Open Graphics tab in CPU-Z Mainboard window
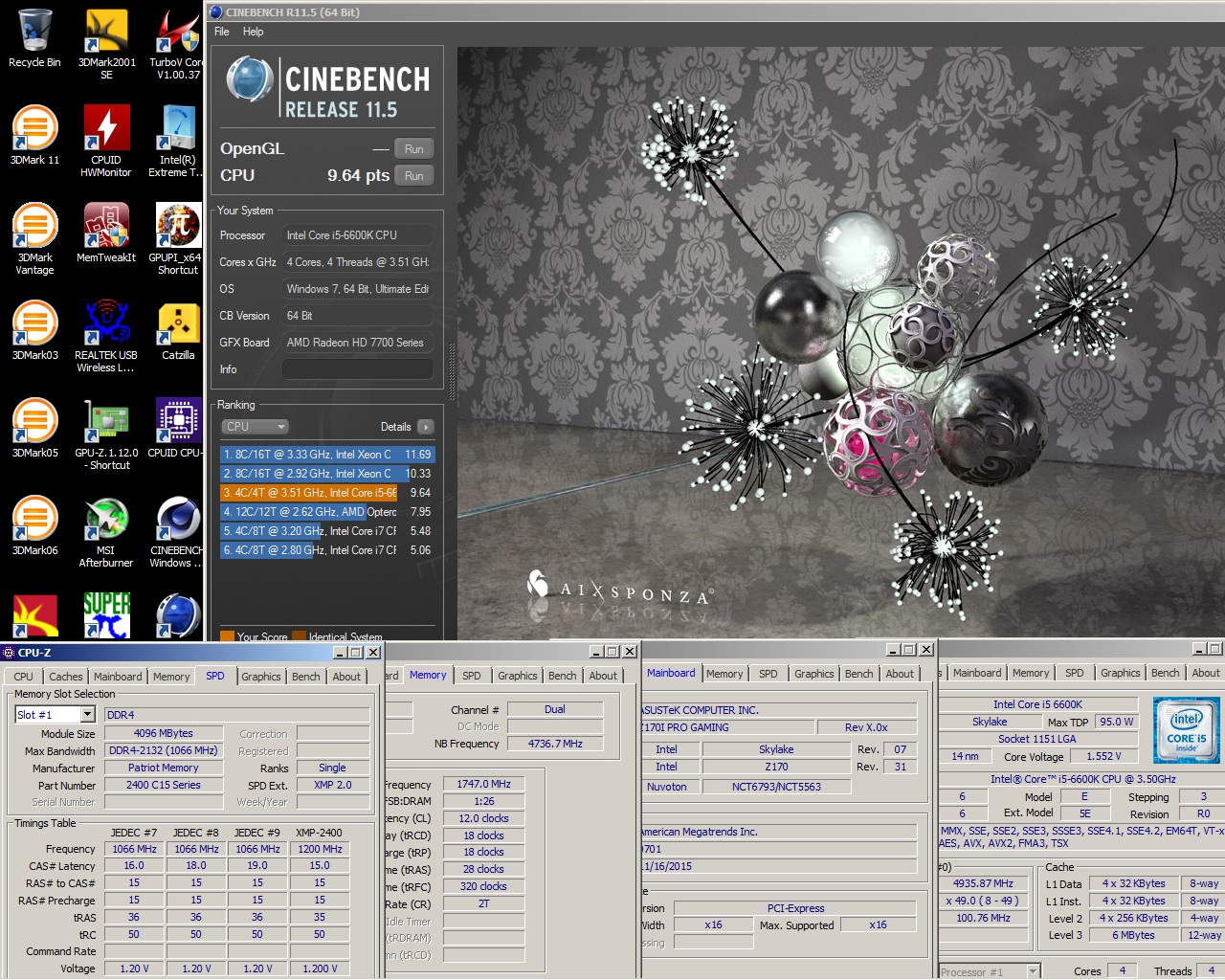This screenshot has width=1225, height=980. [x=814, y=674]
